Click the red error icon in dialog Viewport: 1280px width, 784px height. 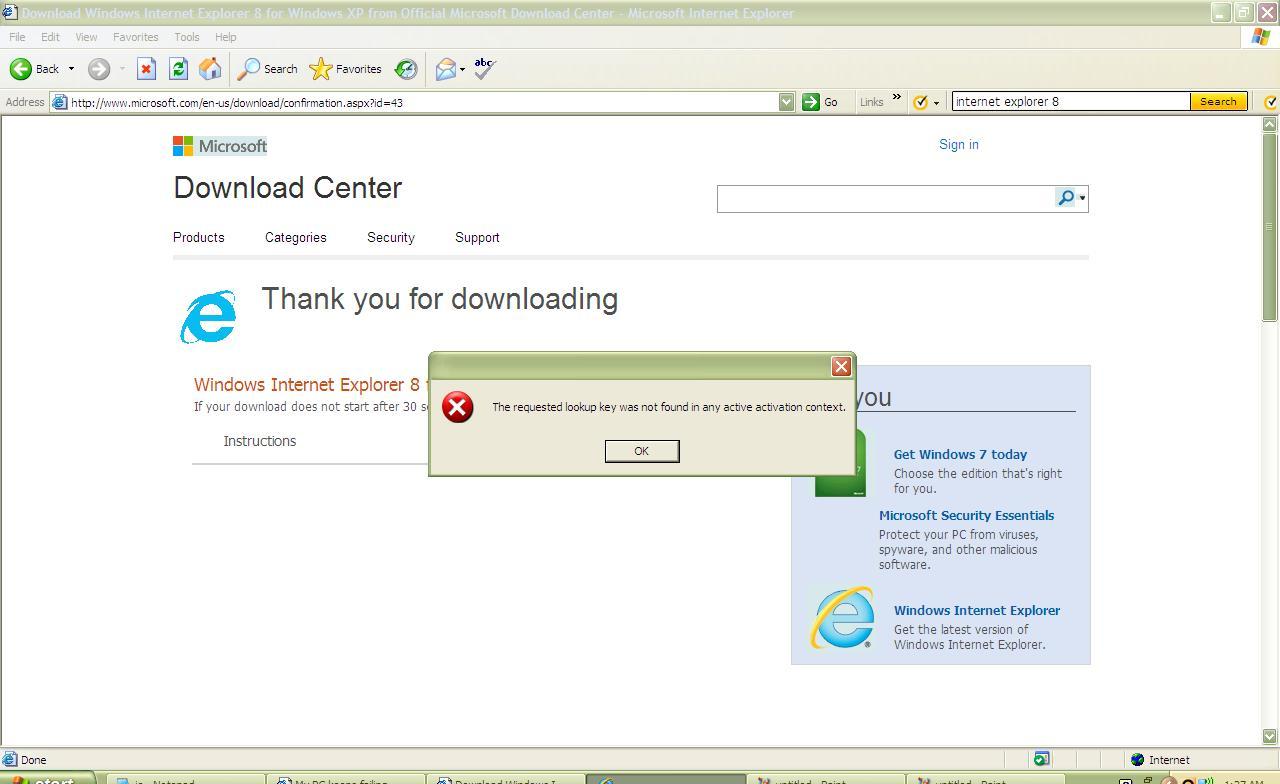pos(458,407)
